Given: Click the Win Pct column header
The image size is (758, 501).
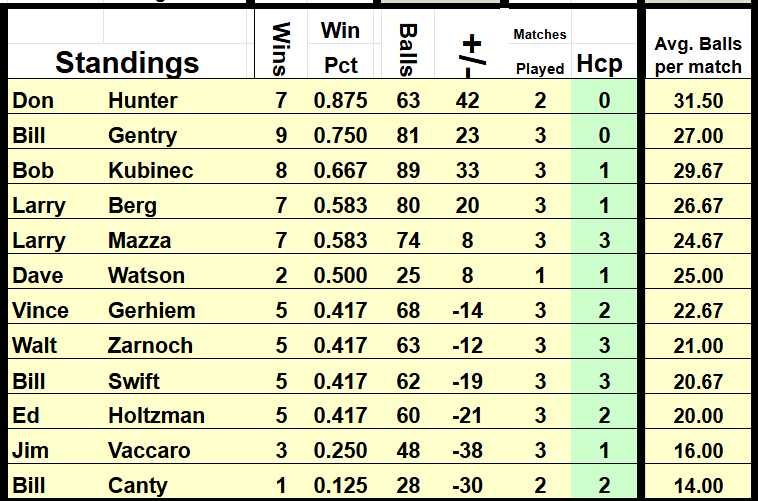Looking at the screenshot, I should (340, 47).
